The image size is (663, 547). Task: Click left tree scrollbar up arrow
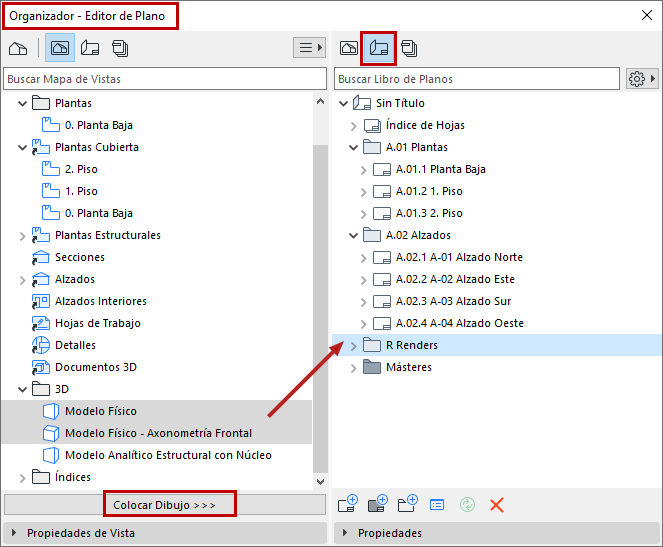pyautogui.click(x=320, y=101)
